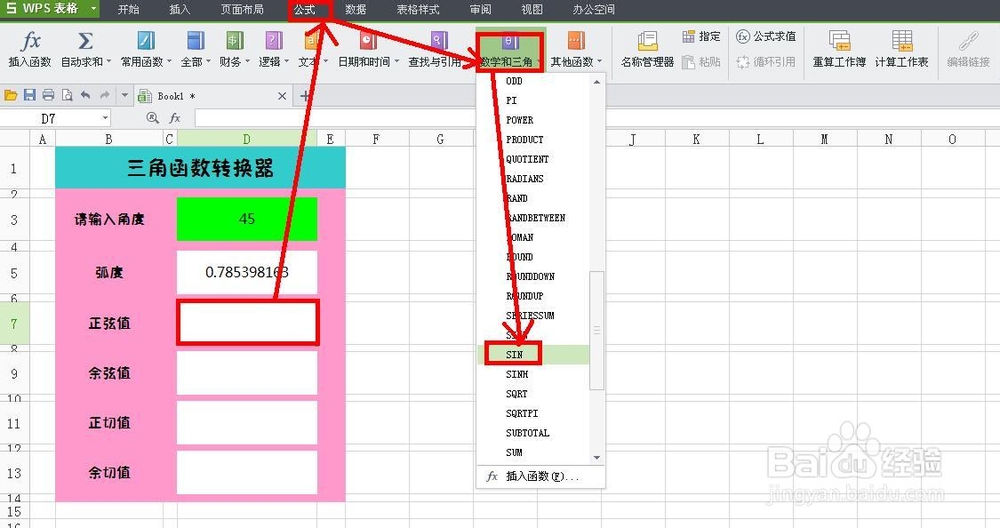Select PRODUCT from the function list
This screenshot has height=528, width=1000.
coord(524,140)
